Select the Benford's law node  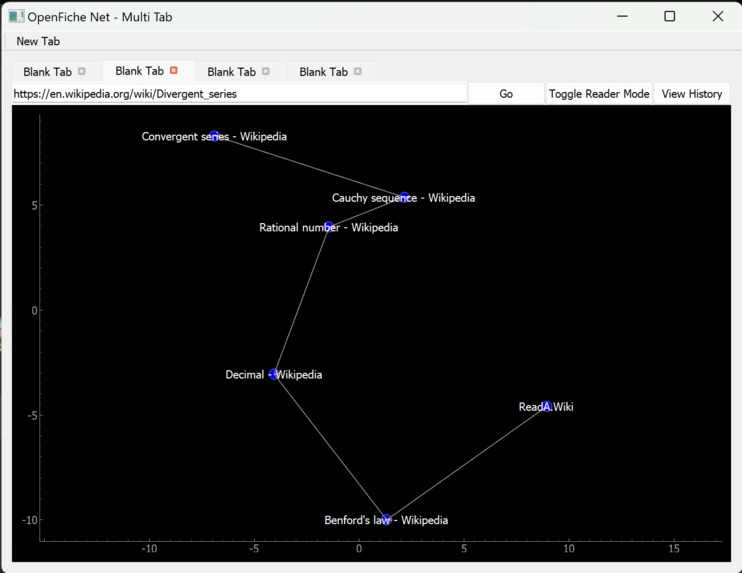tap(387, 520)
